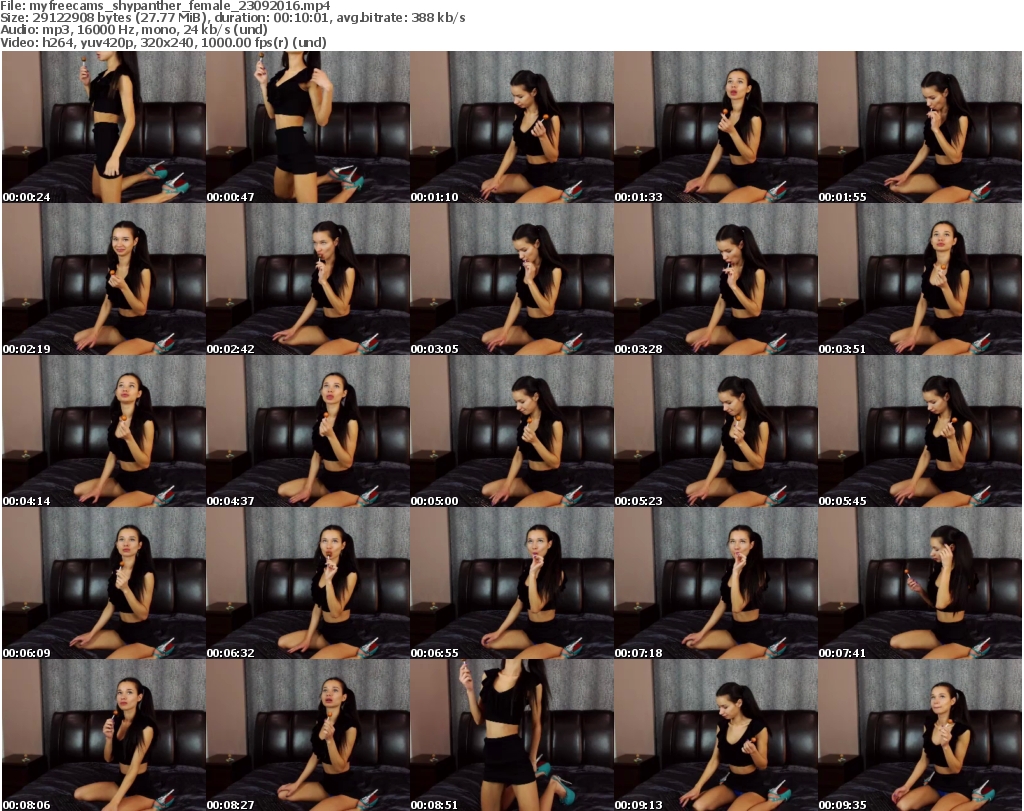Select the thumbnail labeled 00:06:55
Viewport: 1024px width, 811px height.
tap(511, 583)
